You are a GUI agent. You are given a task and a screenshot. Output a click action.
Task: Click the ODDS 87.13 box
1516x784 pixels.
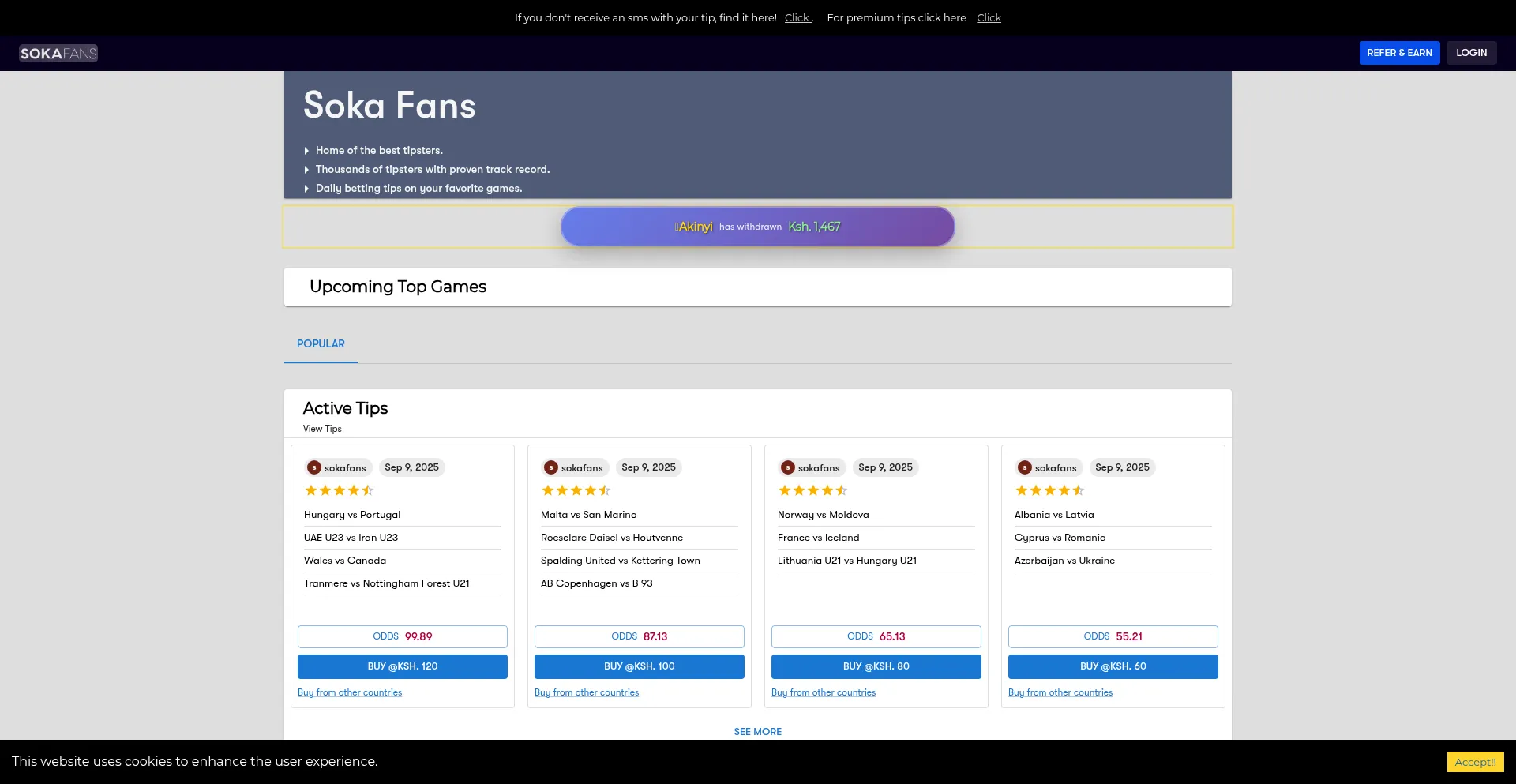640,636
